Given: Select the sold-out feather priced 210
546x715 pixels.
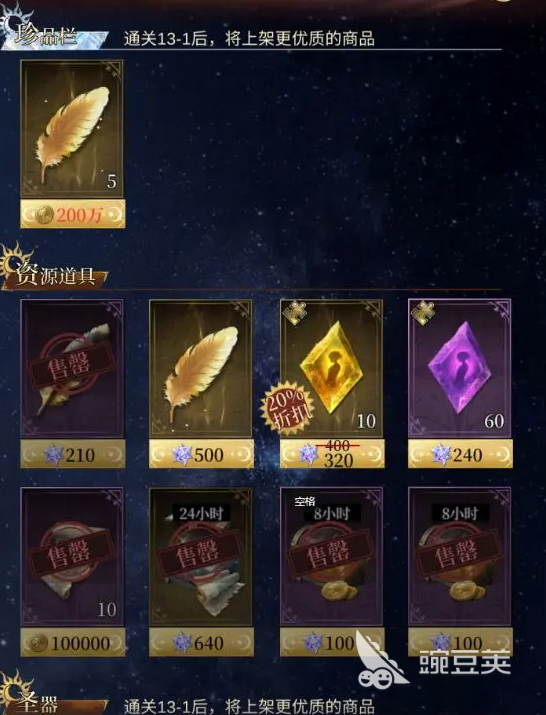Looking at the screenshot, I should click(x=72, y=368).
